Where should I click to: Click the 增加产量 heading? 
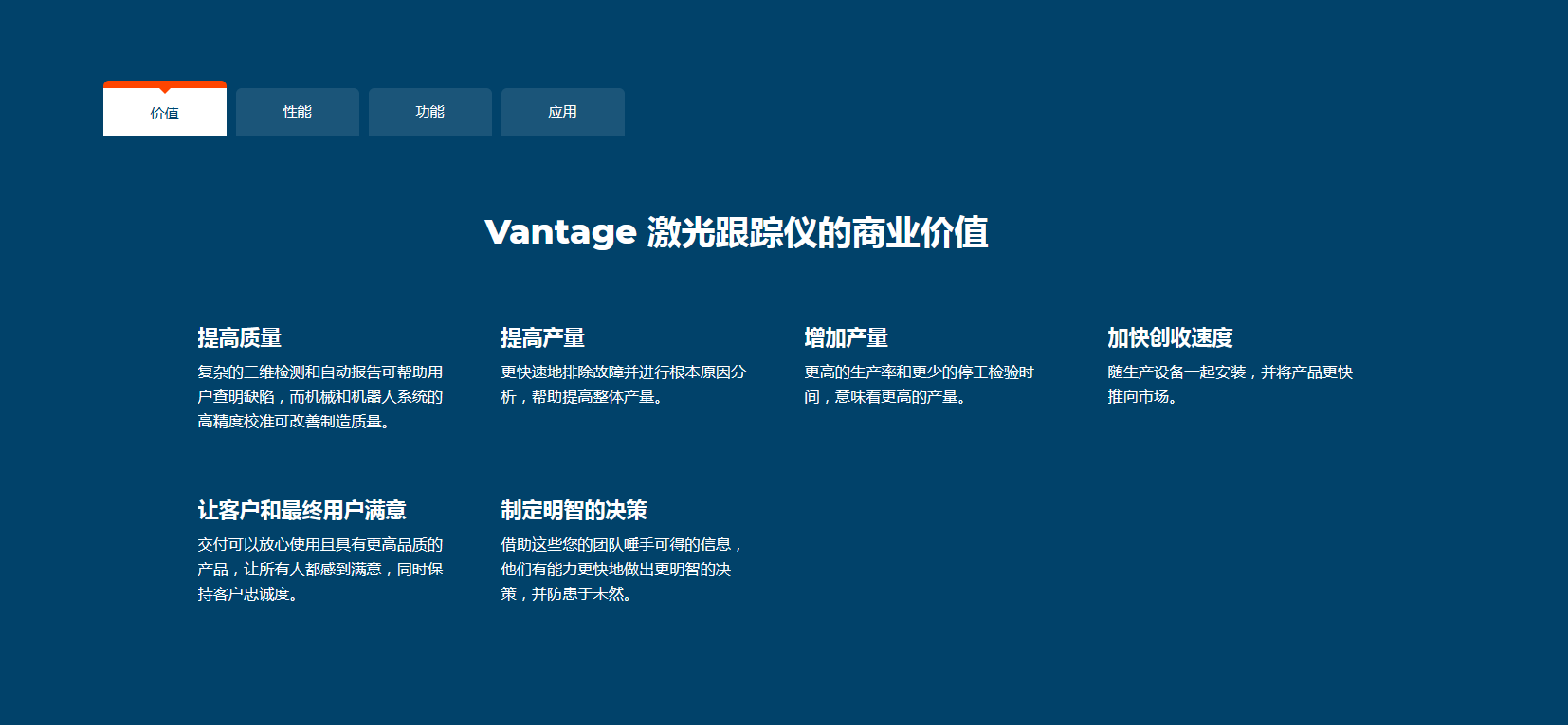[846, 337]
